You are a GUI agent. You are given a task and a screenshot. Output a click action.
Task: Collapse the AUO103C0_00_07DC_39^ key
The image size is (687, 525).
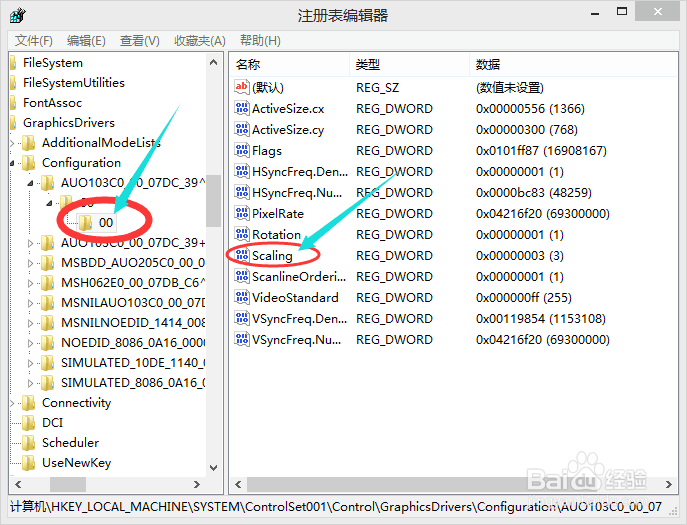pos(30,183)
